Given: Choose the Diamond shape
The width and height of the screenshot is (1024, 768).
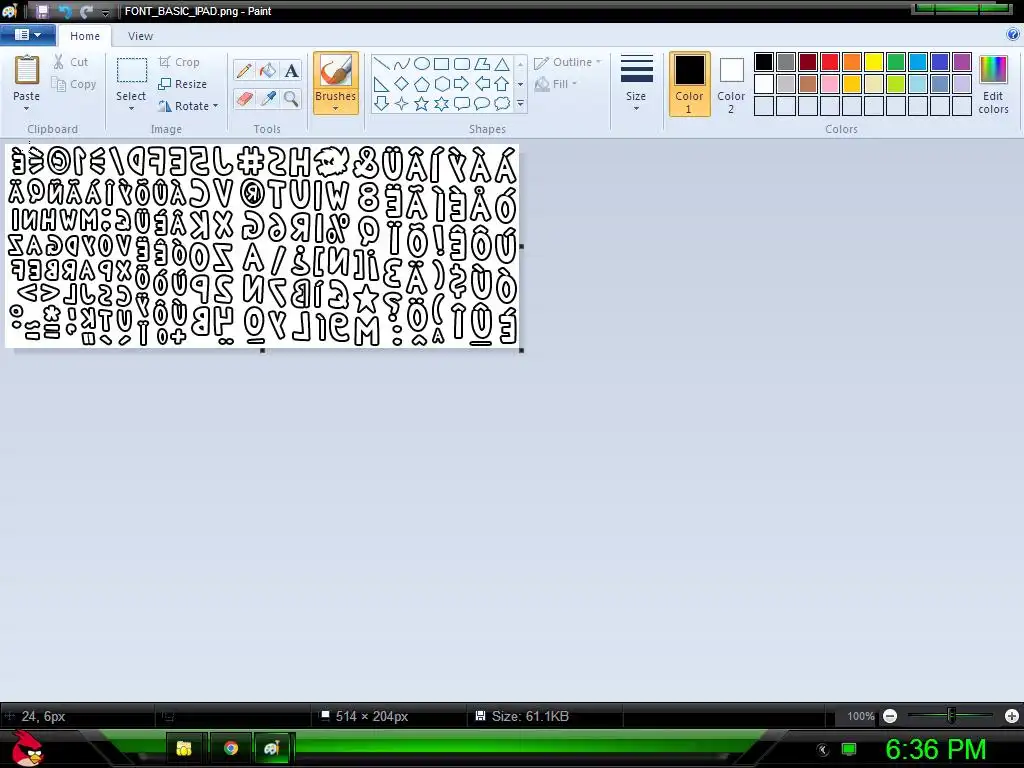Looking at the screenshot, I should click(x=402, y=84).
